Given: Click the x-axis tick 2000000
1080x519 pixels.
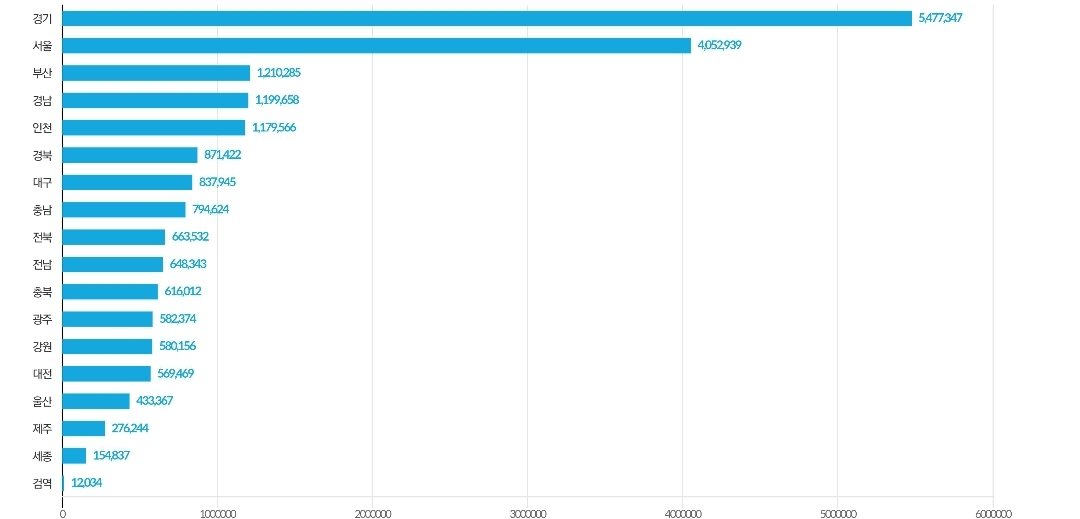Looking at the screenshot, I should point(373,513).
